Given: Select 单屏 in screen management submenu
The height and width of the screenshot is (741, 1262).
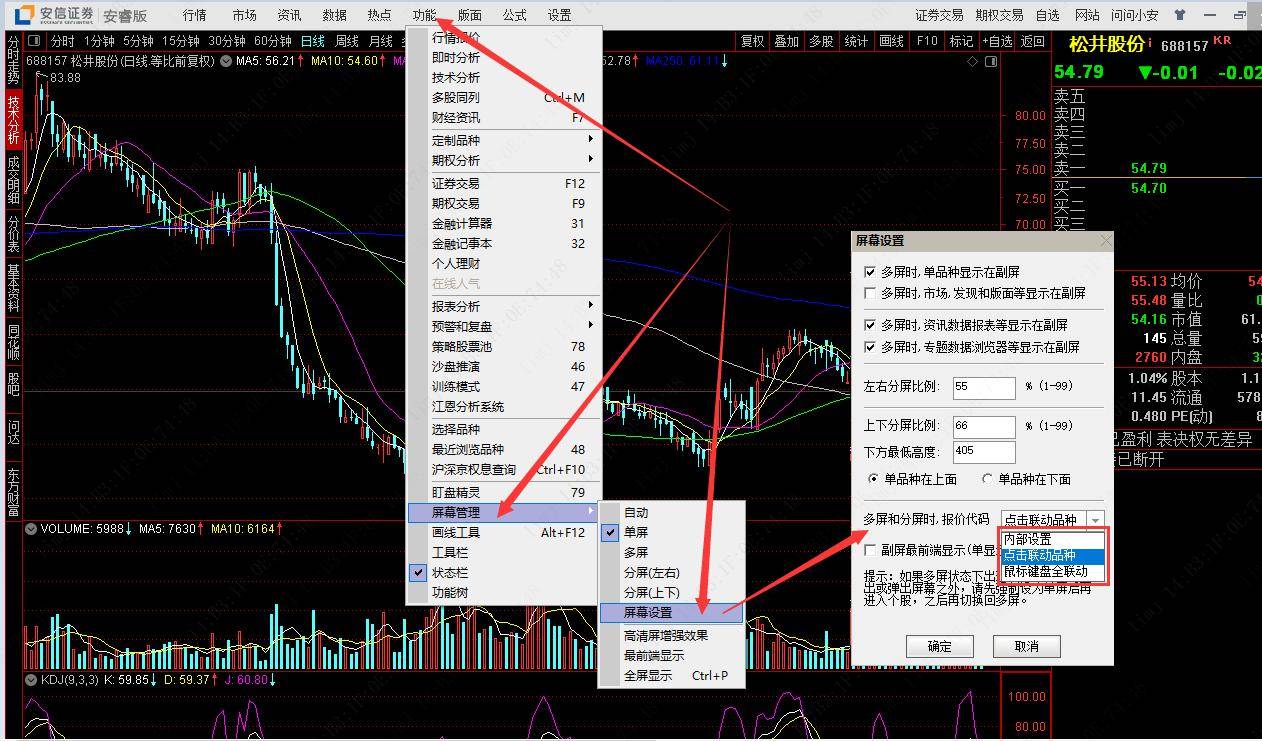Looking at the screenshot, I should 673,532.
